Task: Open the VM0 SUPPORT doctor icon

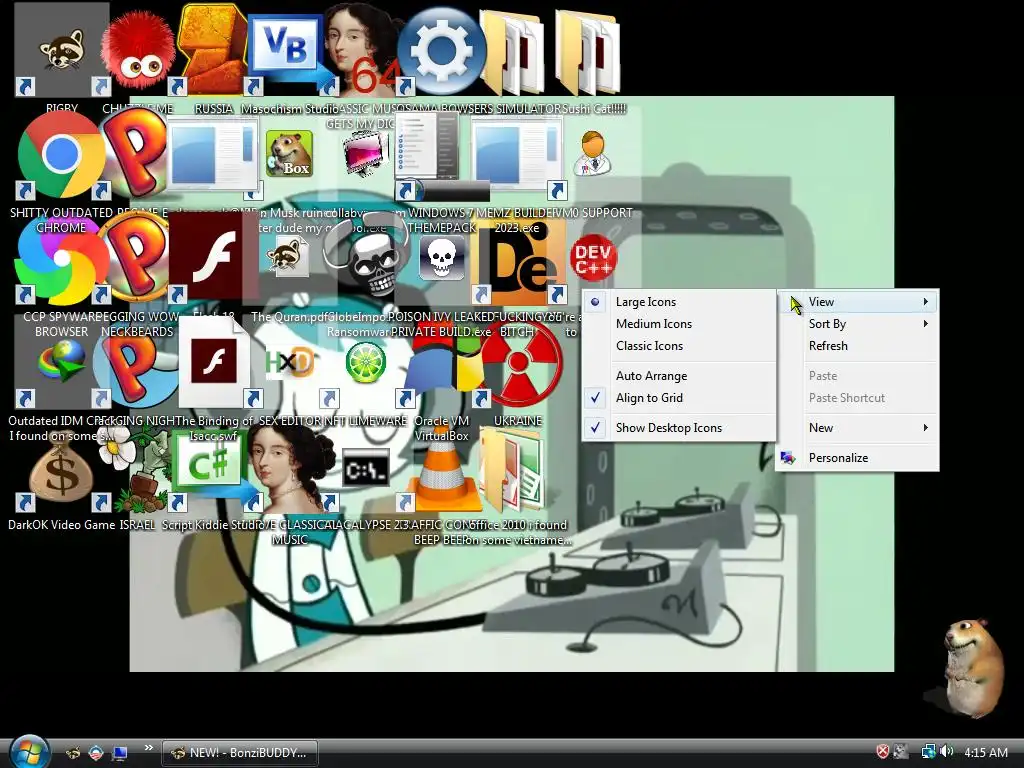Action: click(593, 153)
